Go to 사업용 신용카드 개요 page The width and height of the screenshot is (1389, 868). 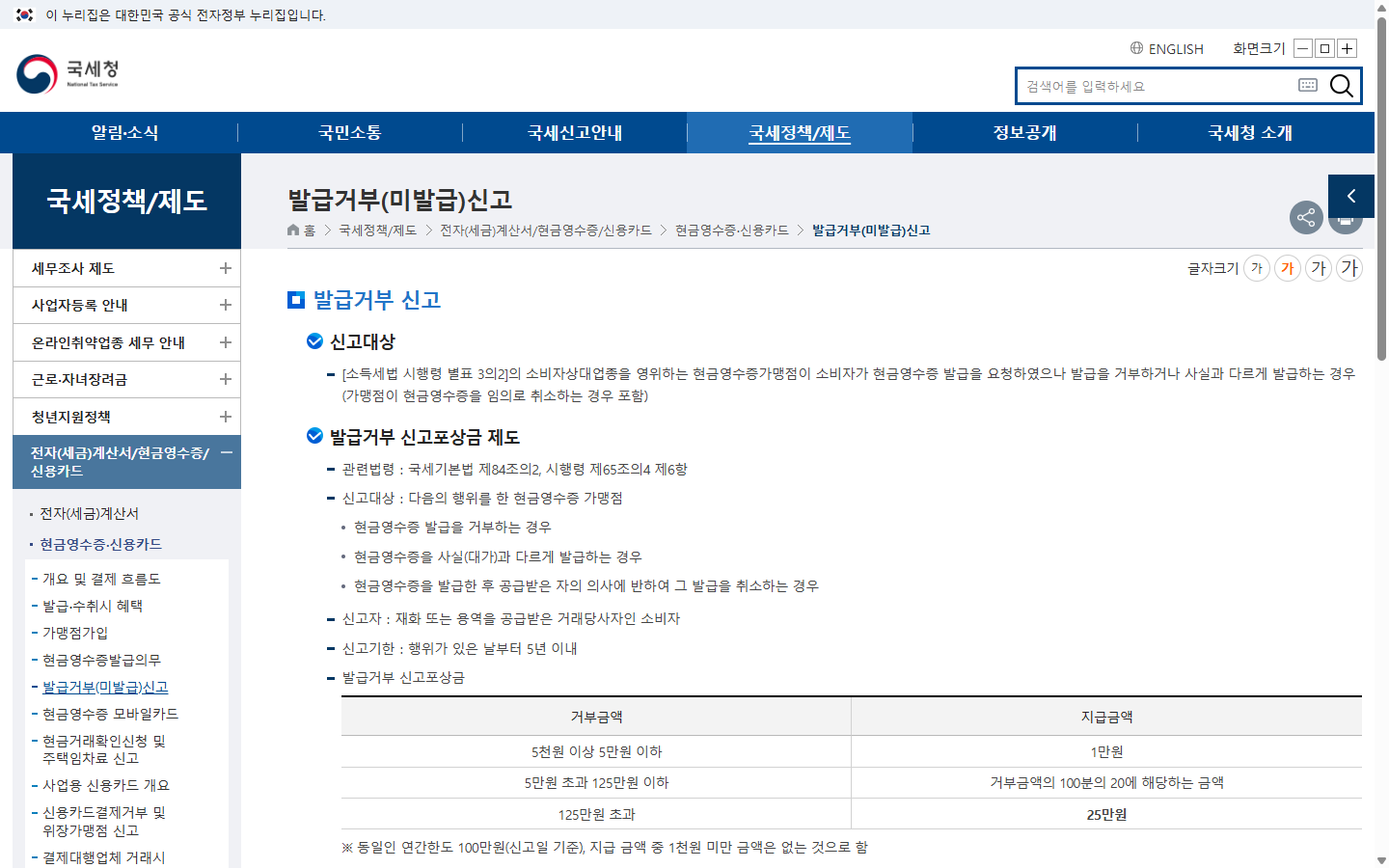[106, 785]
